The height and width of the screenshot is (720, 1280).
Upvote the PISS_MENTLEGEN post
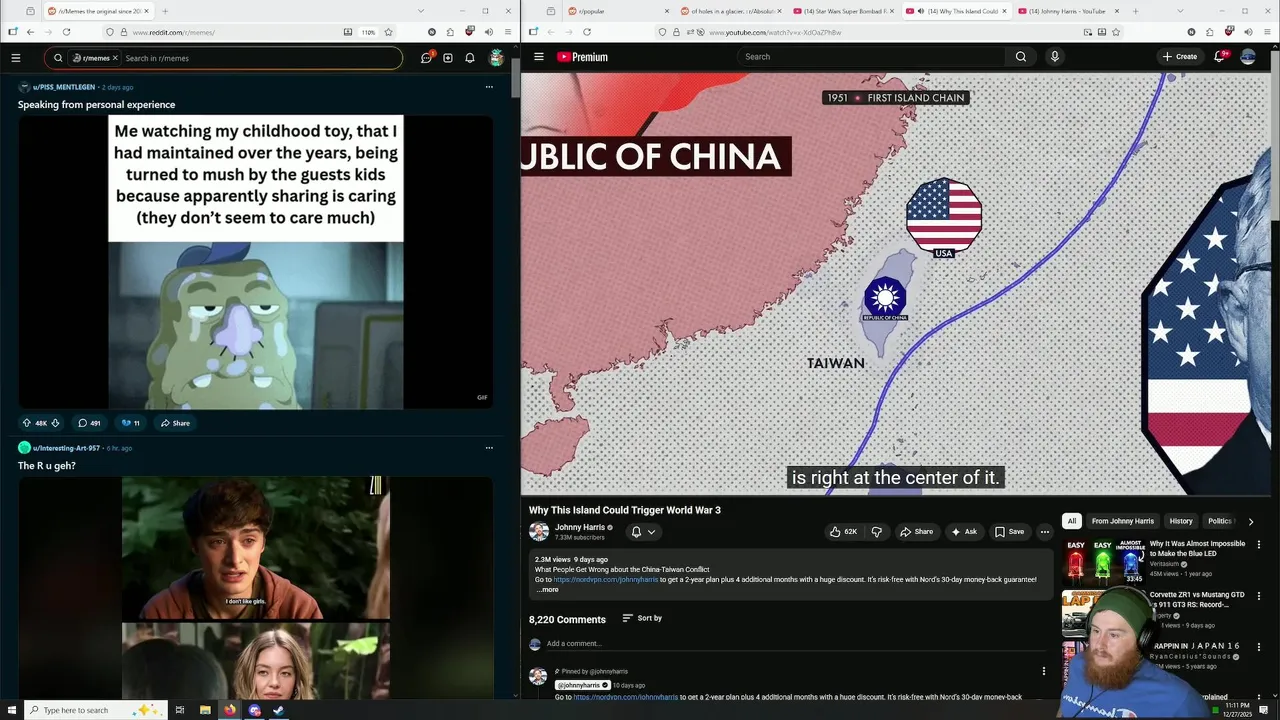[x=27, y=423]
